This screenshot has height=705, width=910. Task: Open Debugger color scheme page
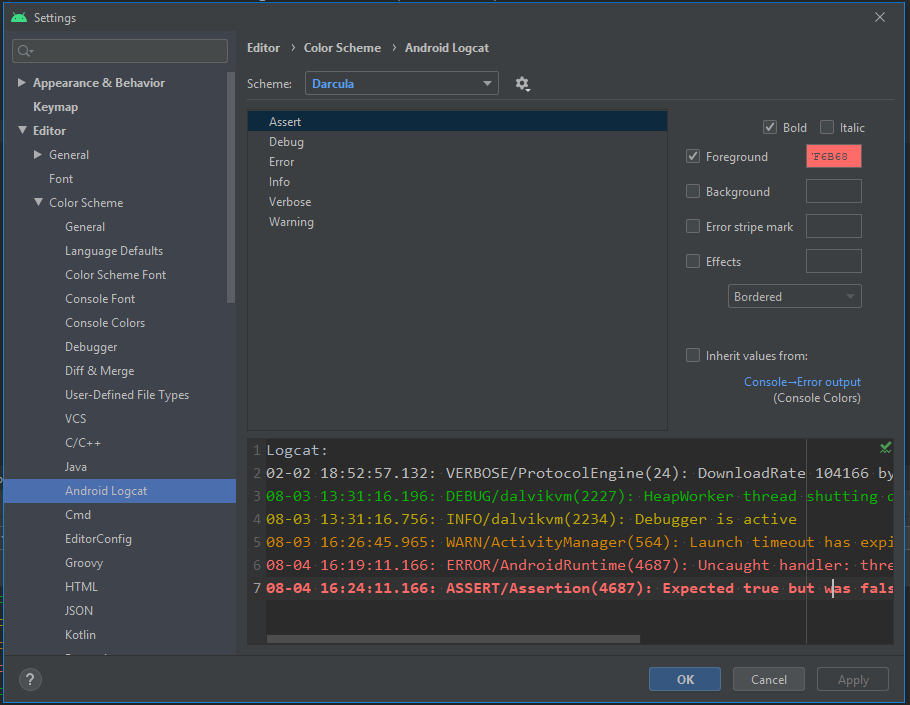(91, 346)
